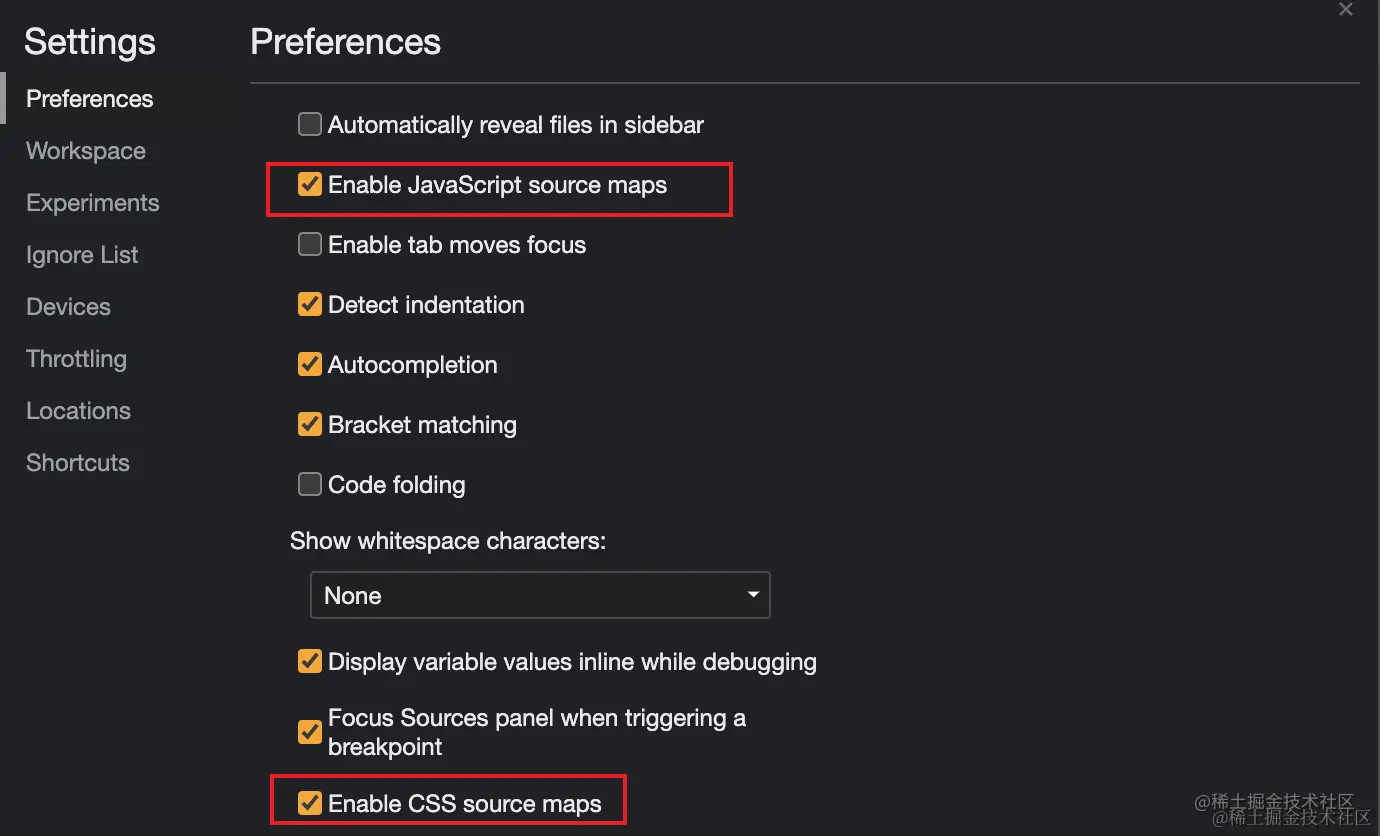This screenshot has height=836, width=1380.
Task: Toggle Automatically reveal files in sidebar checkbox
Action: pos(310,125)
